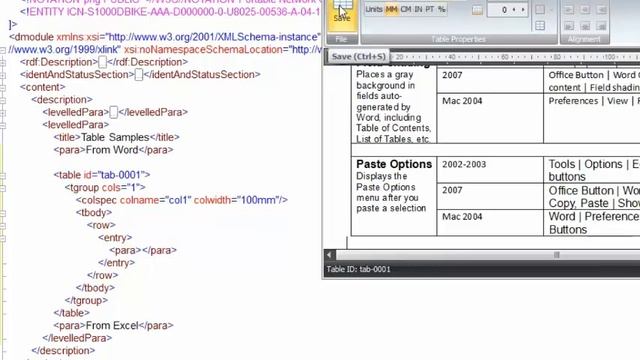Click the collapsed box inside rdf:Description
The image size is (640, 360).
(x=102, y=62)
